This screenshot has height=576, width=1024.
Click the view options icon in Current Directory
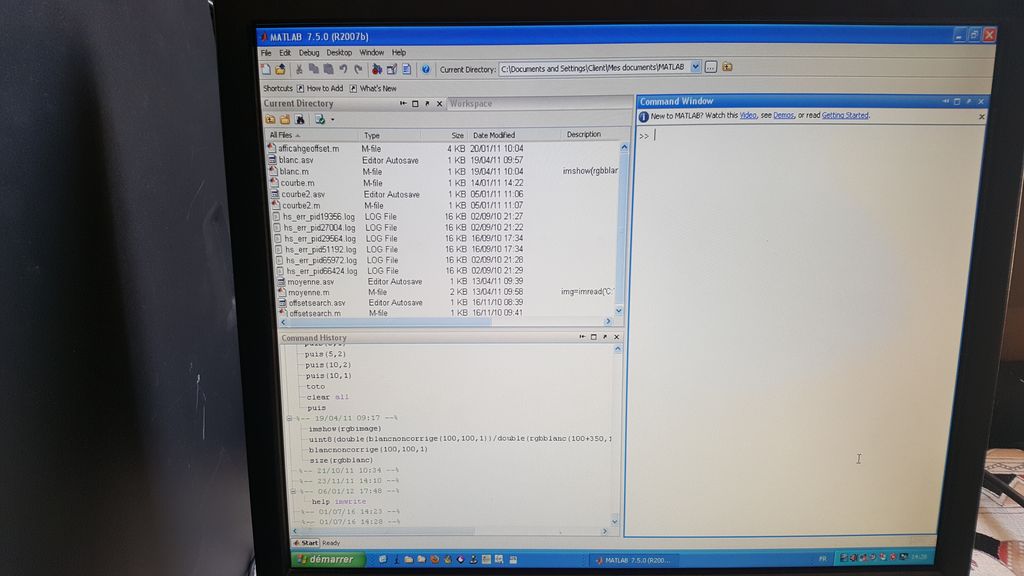[319, 120]
